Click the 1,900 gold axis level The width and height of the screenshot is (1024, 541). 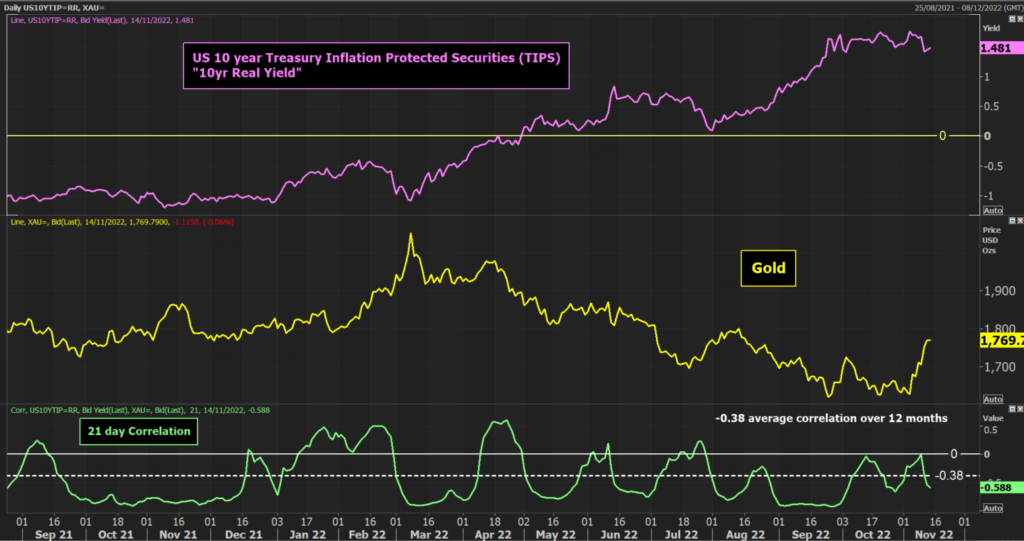(1000, 291)
